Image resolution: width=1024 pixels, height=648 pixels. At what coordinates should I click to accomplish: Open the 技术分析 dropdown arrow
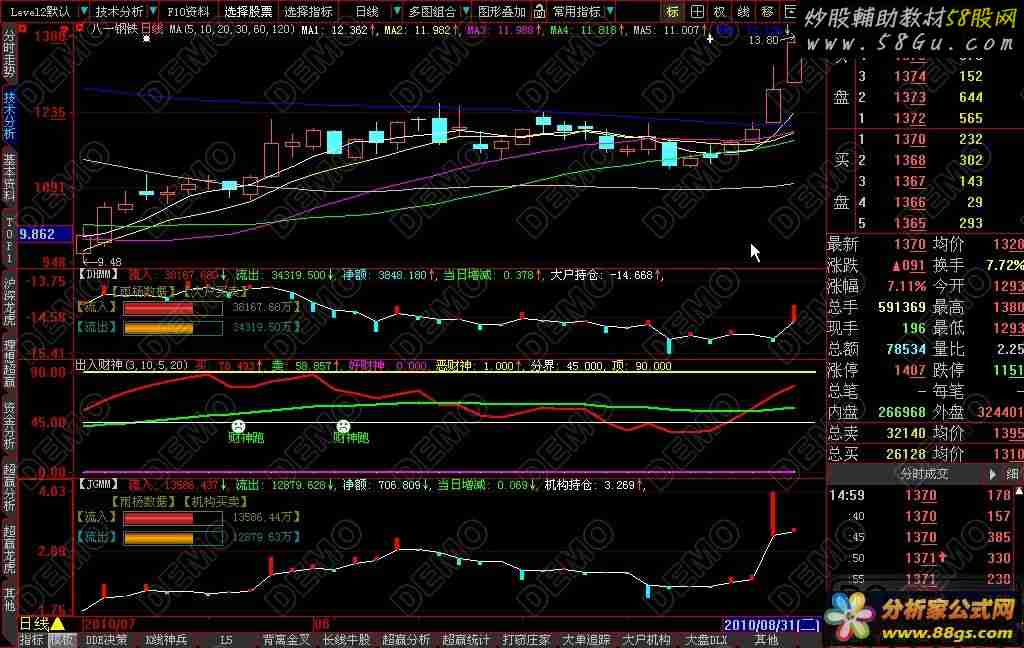[153, 11]
